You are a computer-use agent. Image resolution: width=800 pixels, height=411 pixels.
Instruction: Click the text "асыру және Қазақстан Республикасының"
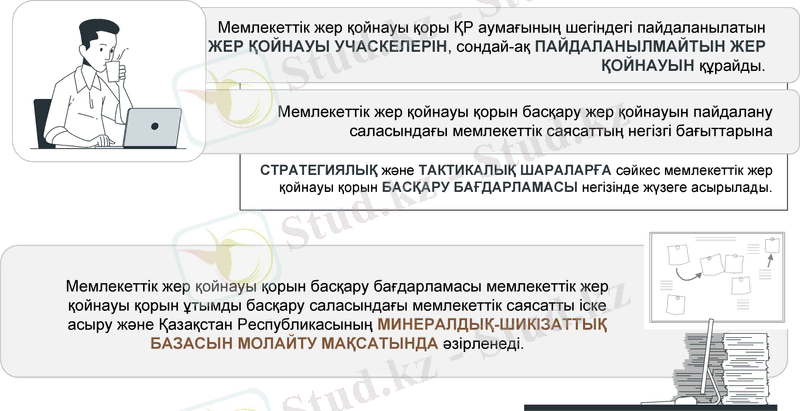point(219,324)
